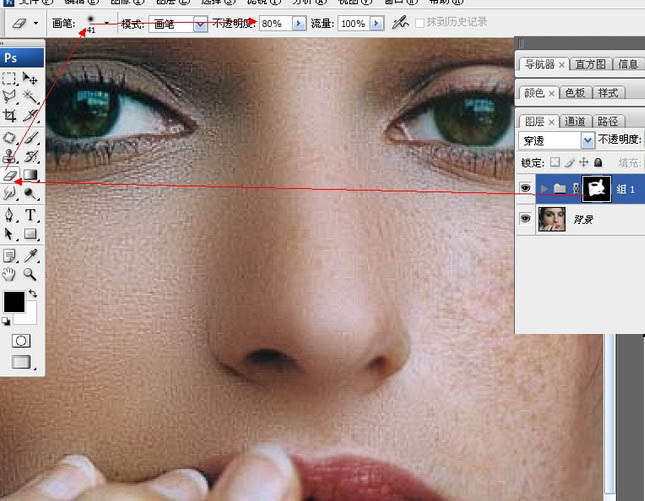The width and height of the screenshot is (645, 501).
Task: Reset to default black and white colors
Action: tap(6, 321)
